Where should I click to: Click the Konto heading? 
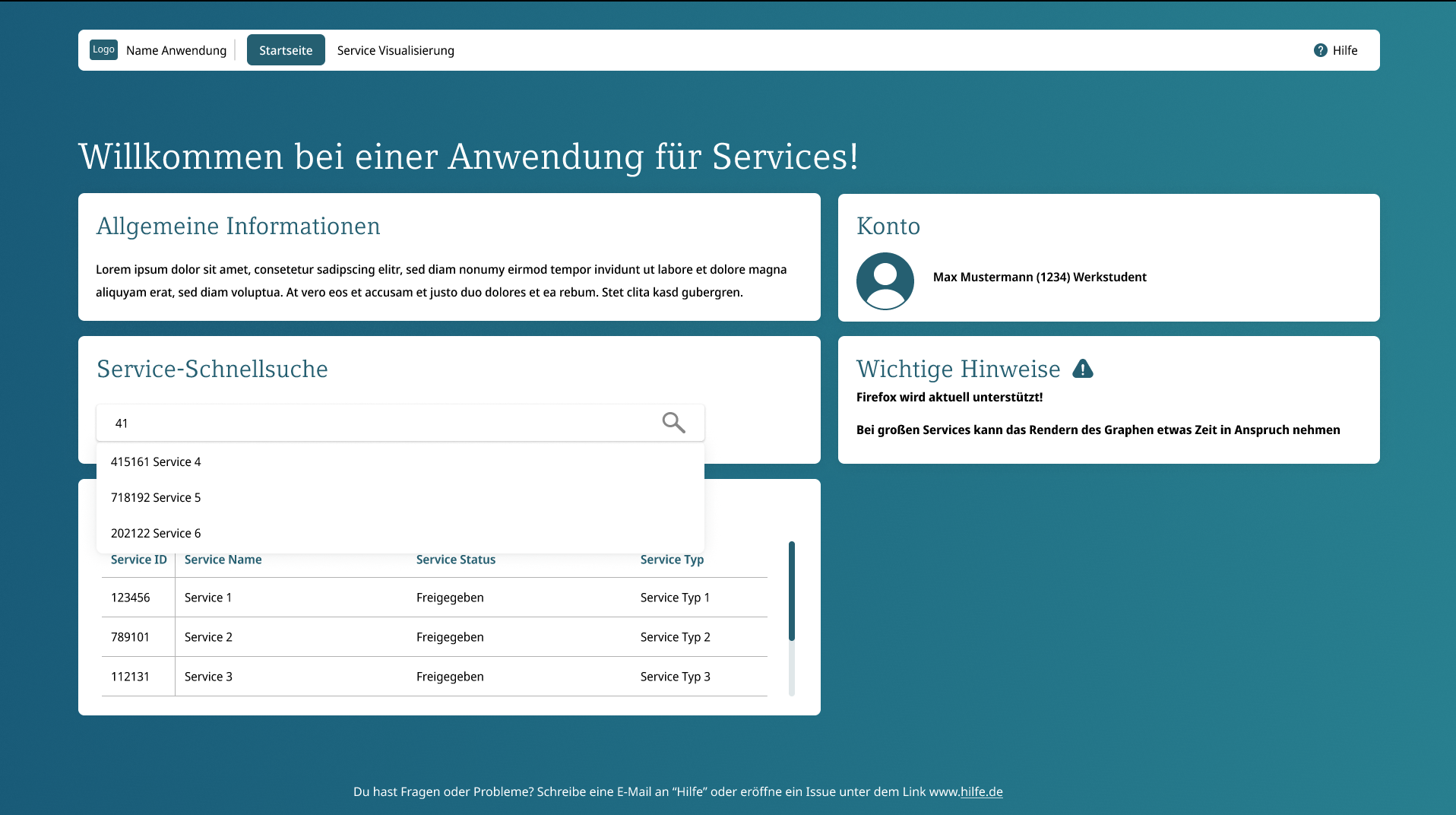[888, 226]
